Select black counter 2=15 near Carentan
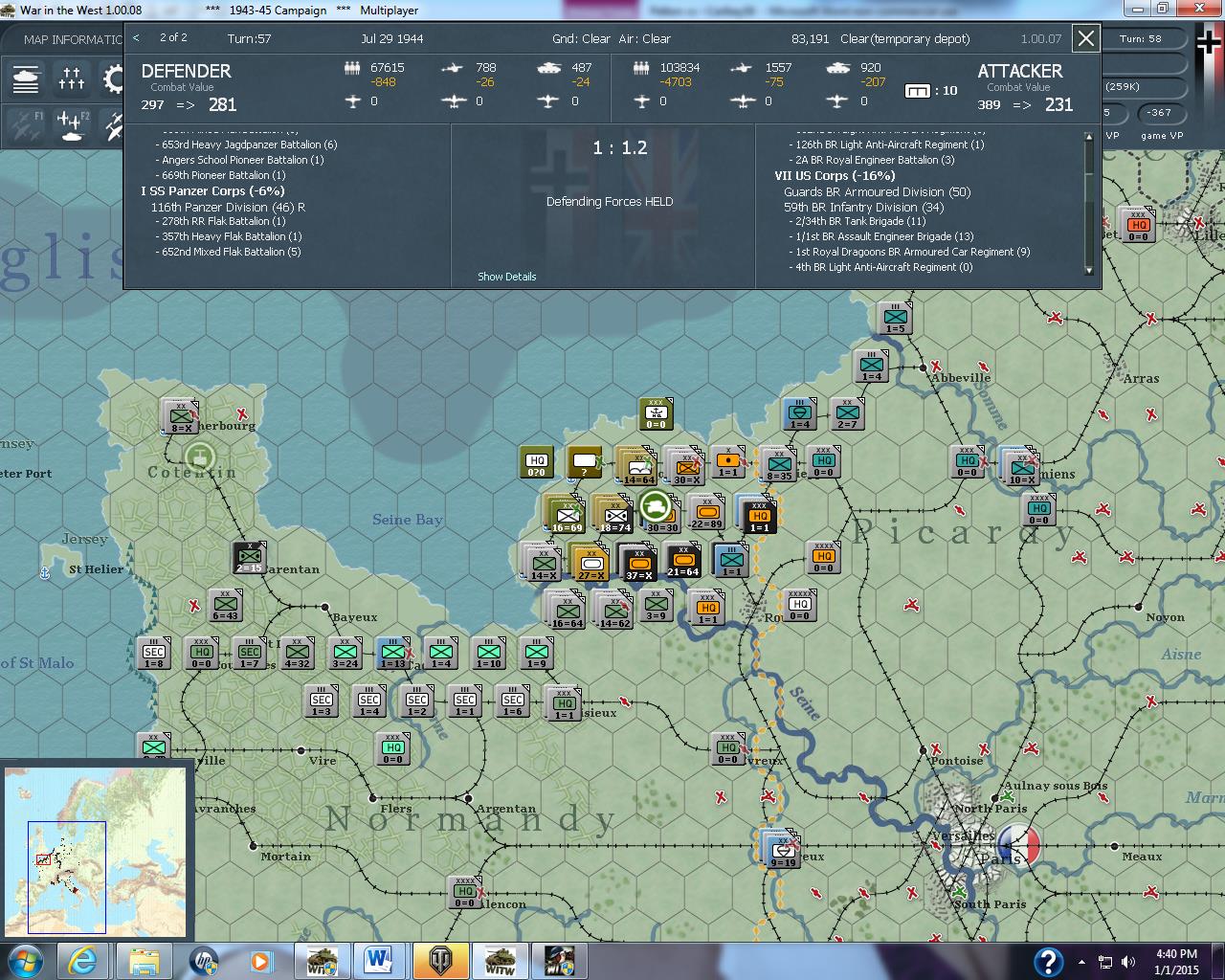Screen dimensions: 1225x980 pyautogui.click(x=249, y=557)
